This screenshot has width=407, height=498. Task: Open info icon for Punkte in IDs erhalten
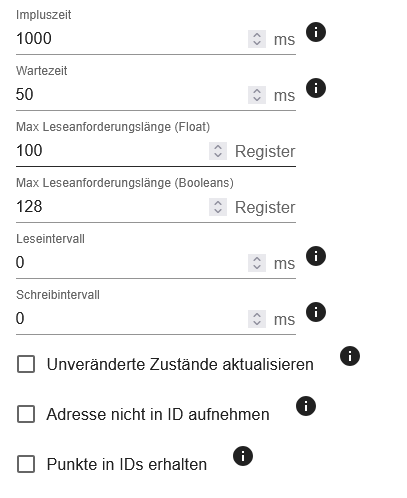tap(243, 456)
